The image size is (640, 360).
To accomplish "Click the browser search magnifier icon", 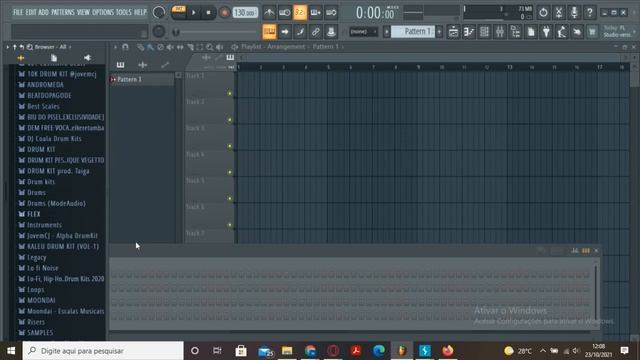I will [29, 47].
